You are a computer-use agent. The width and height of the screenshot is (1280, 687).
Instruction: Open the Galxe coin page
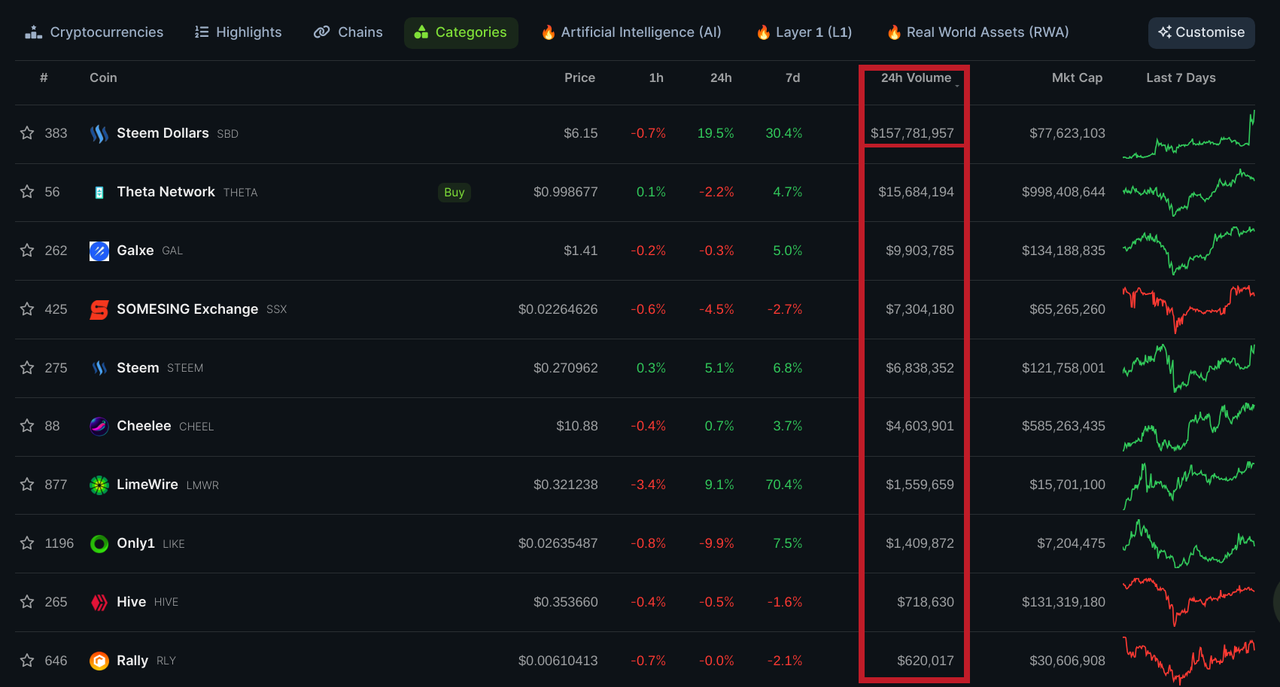coord(135,250)
